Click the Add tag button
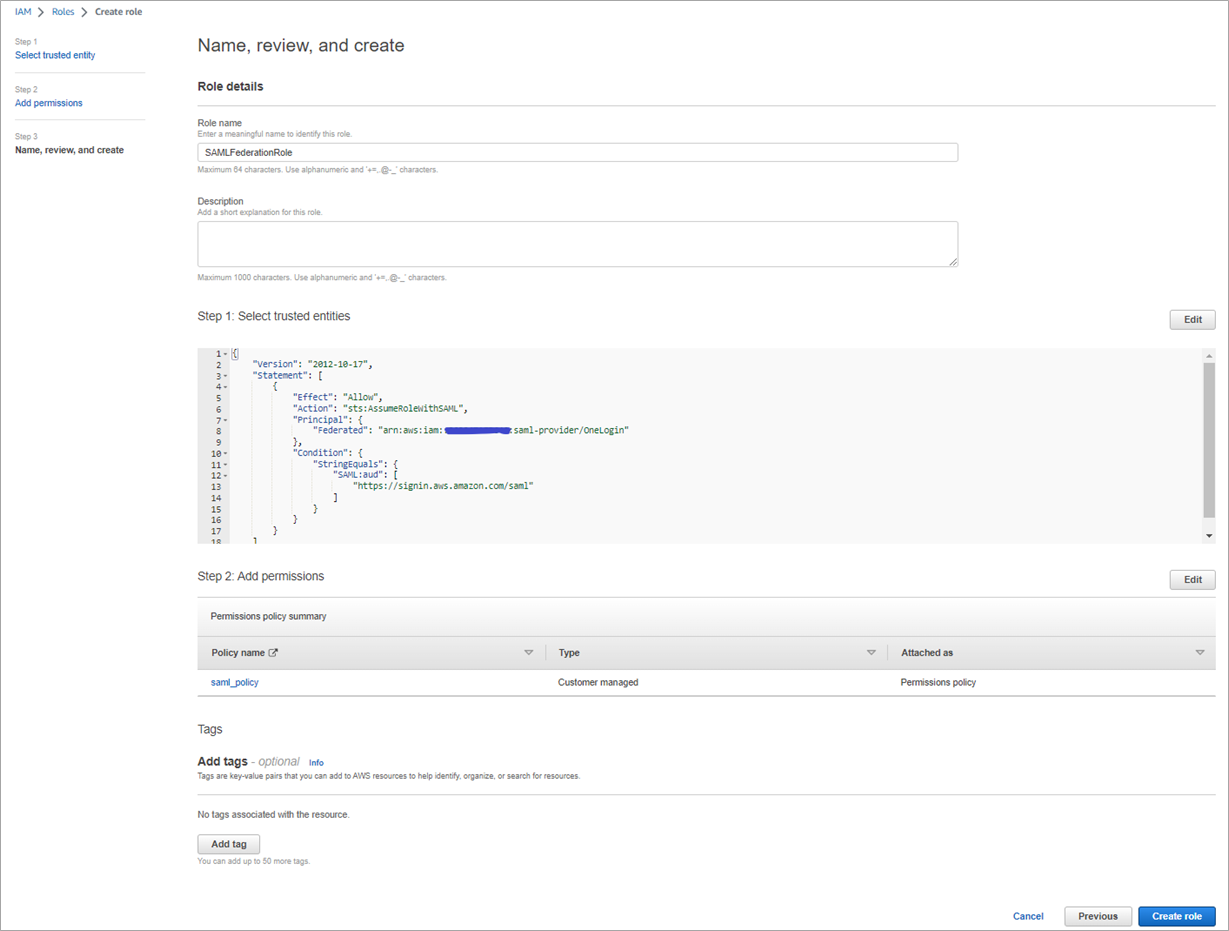1229x931 pixels. coord(229,844)
